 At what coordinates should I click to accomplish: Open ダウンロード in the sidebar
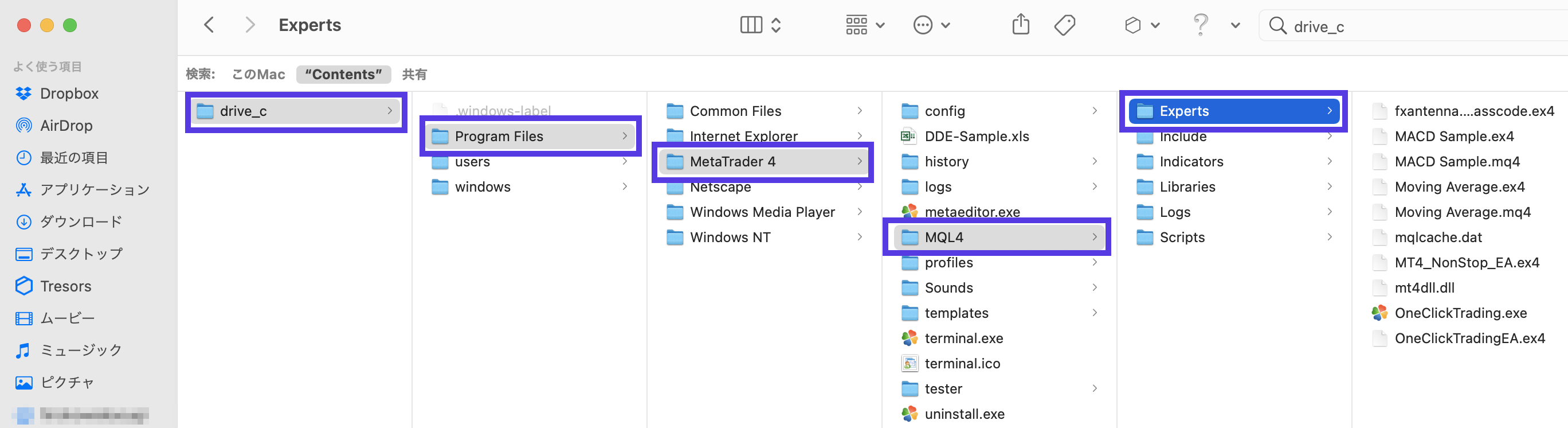(x=68, y=222)
